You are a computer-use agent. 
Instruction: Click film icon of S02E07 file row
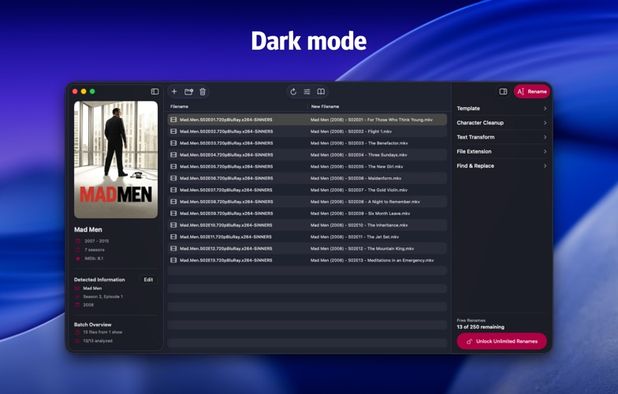173,190
